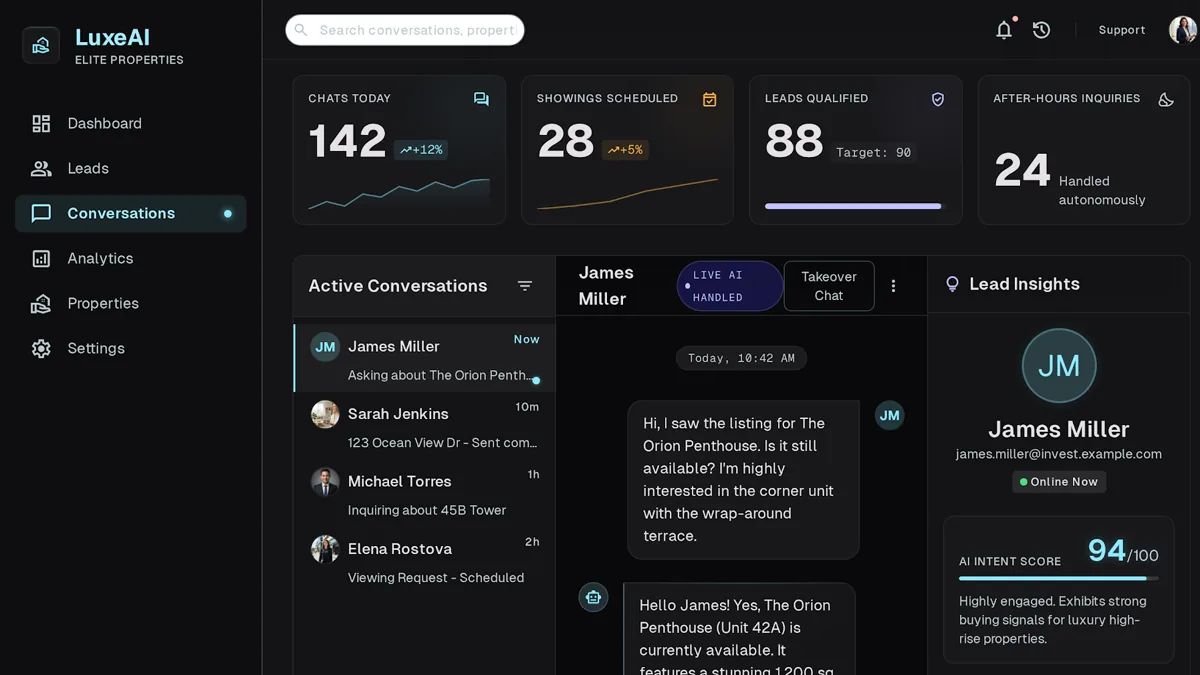Viewport: 1200px width, 675px height.
Task: Click the Conversations chat bubble icon
Action: [x=41, y=214]
